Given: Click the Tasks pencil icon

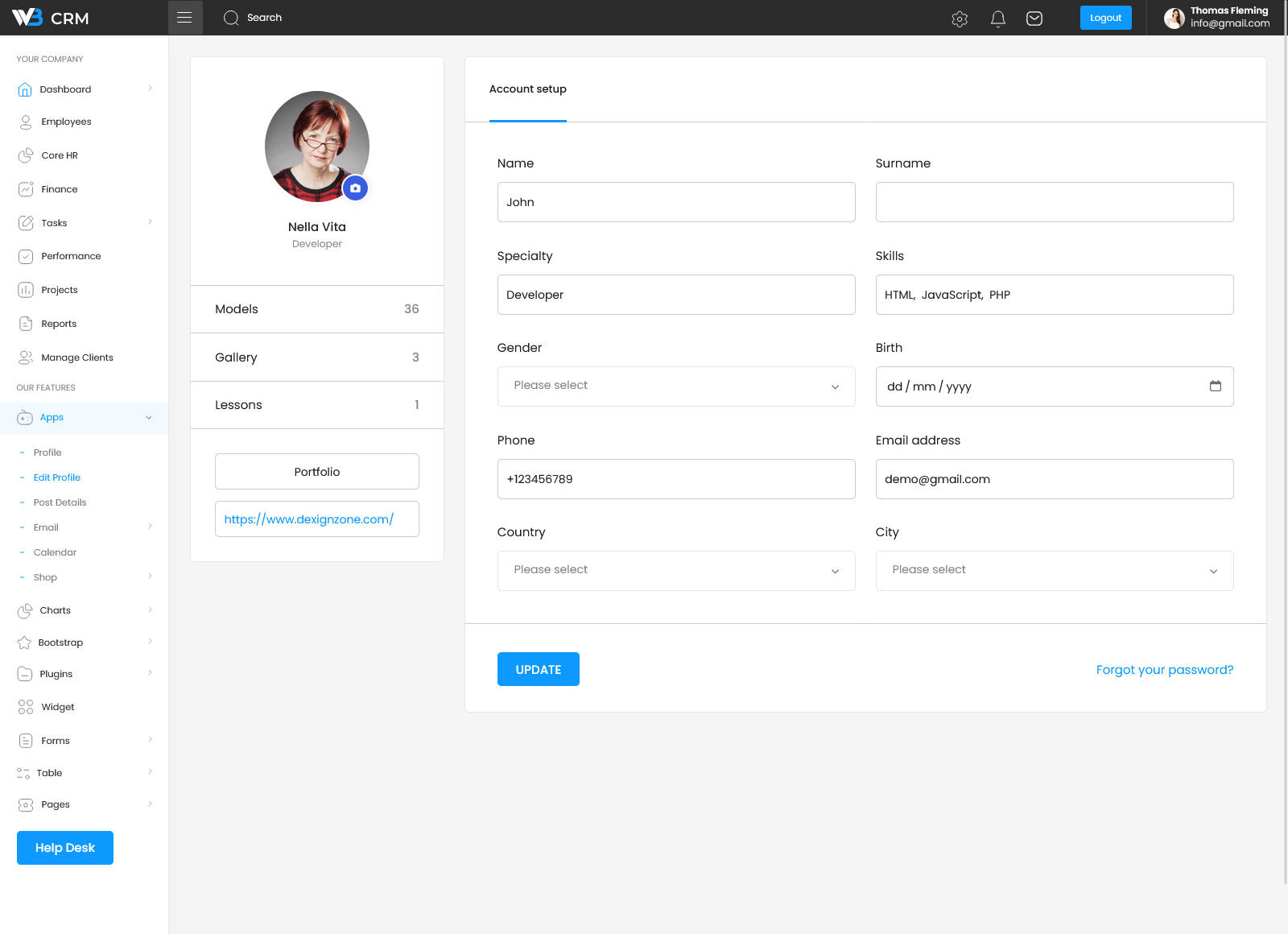Looking at the screenshot, I should [26, 223].
